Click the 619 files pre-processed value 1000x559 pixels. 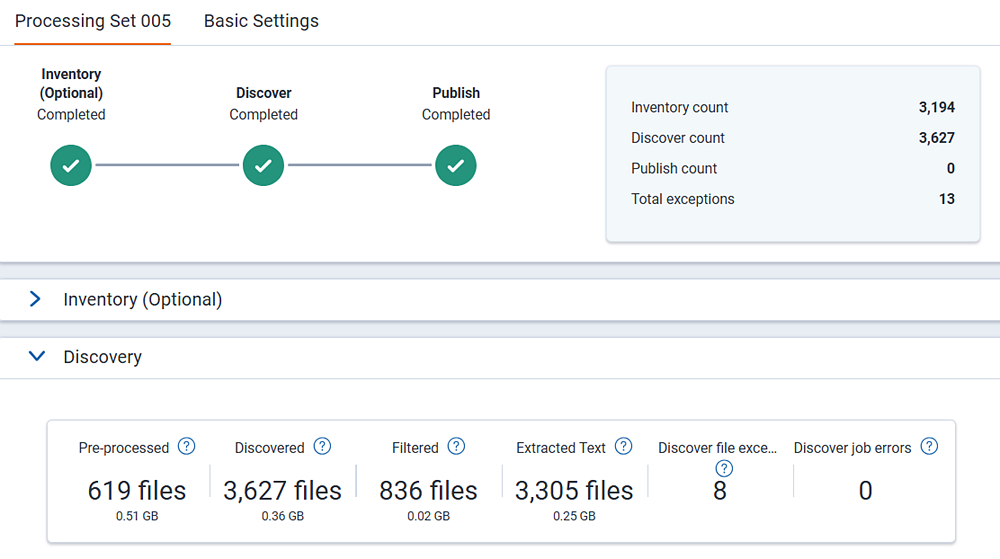click(136, 491)
